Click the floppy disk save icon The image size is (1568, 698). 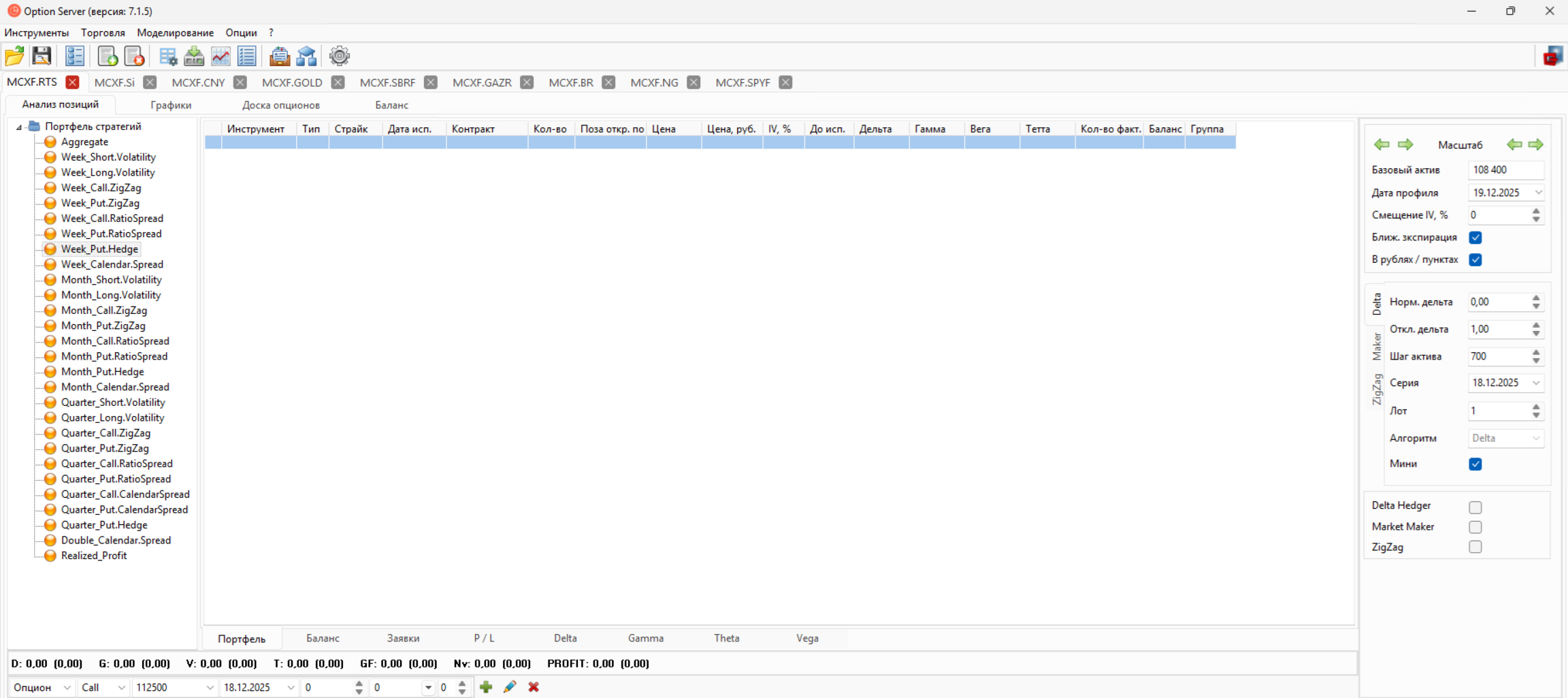point(42,56)
